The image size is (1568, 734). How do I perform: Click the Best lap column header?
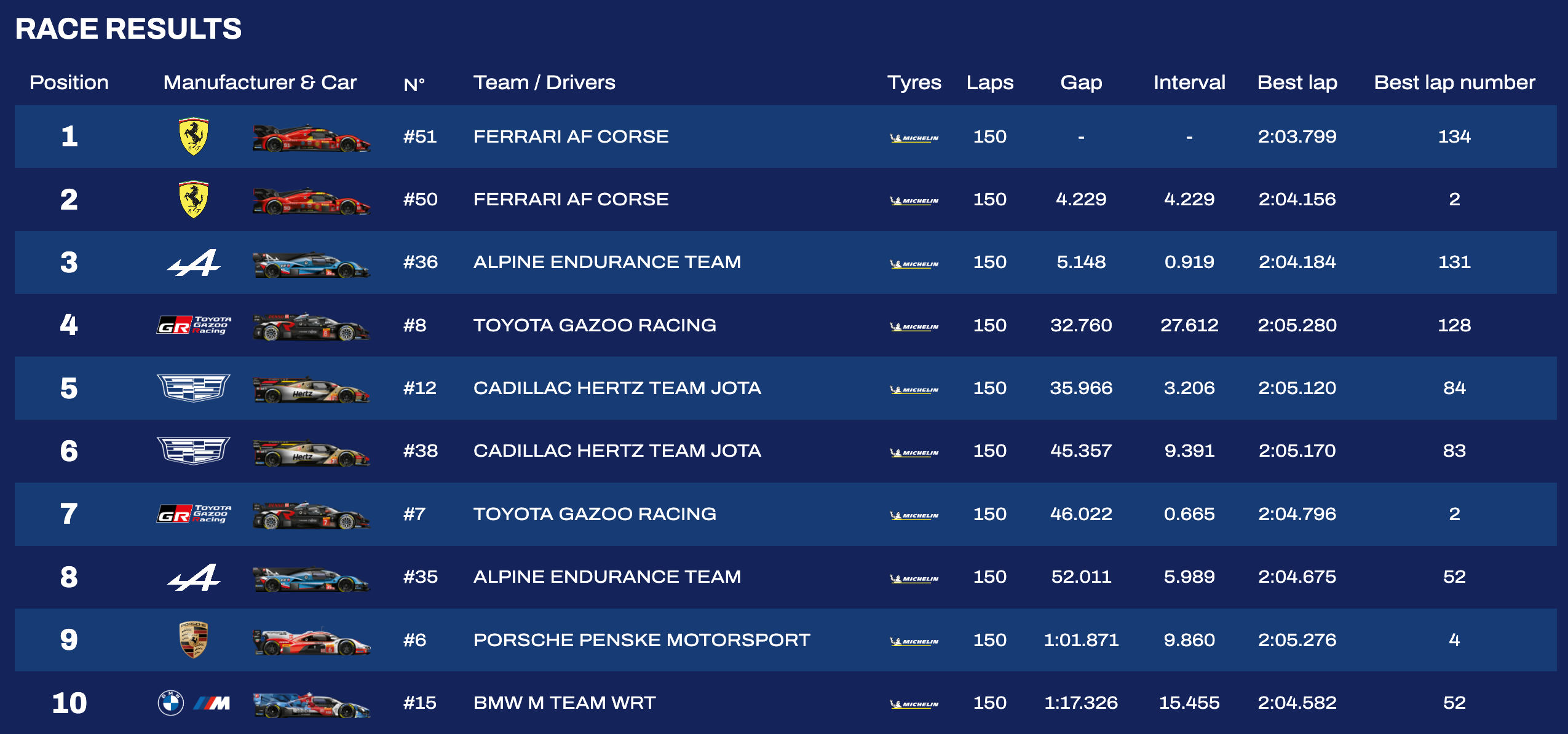pyautogui.click(x=1297, y=82)
